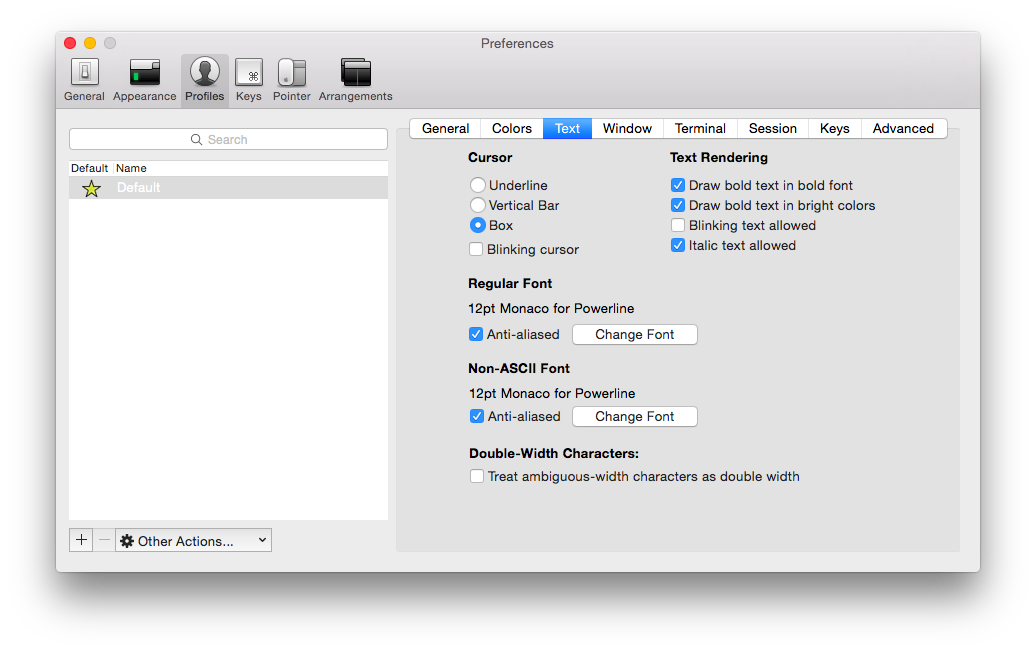Switch to the General profile tab

pos(445,128)
